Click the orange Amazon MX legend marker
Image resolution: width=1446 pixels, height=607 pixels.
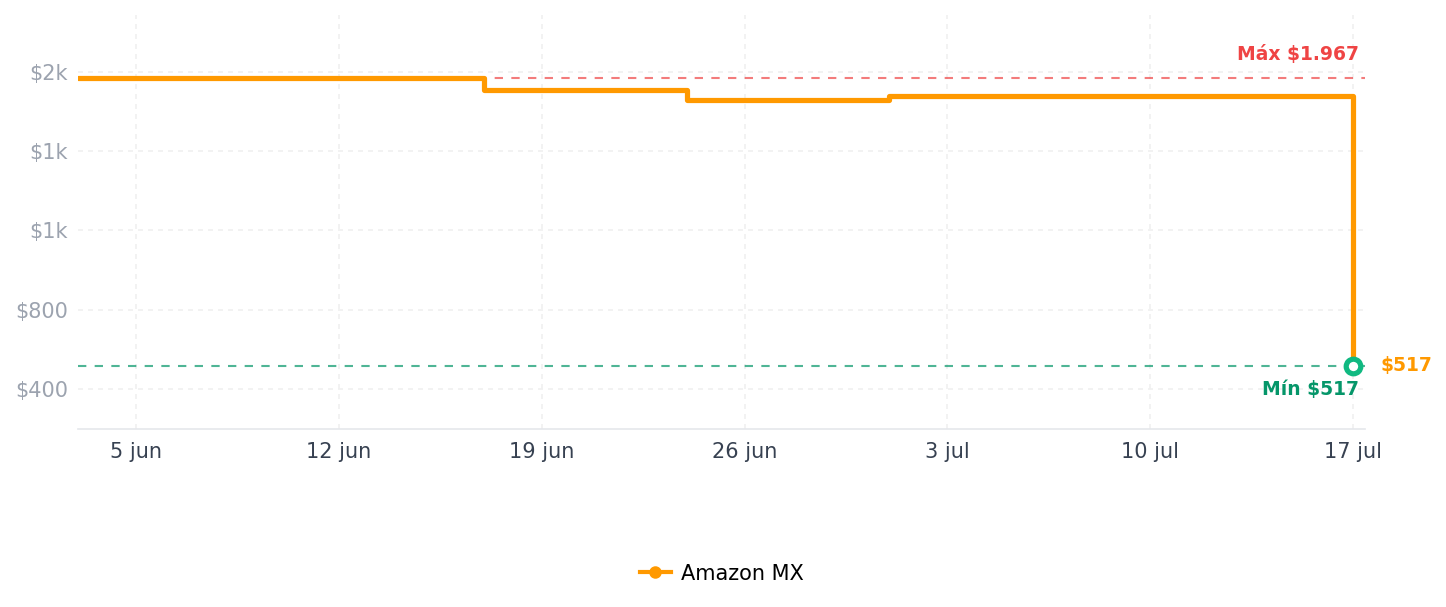655,573
